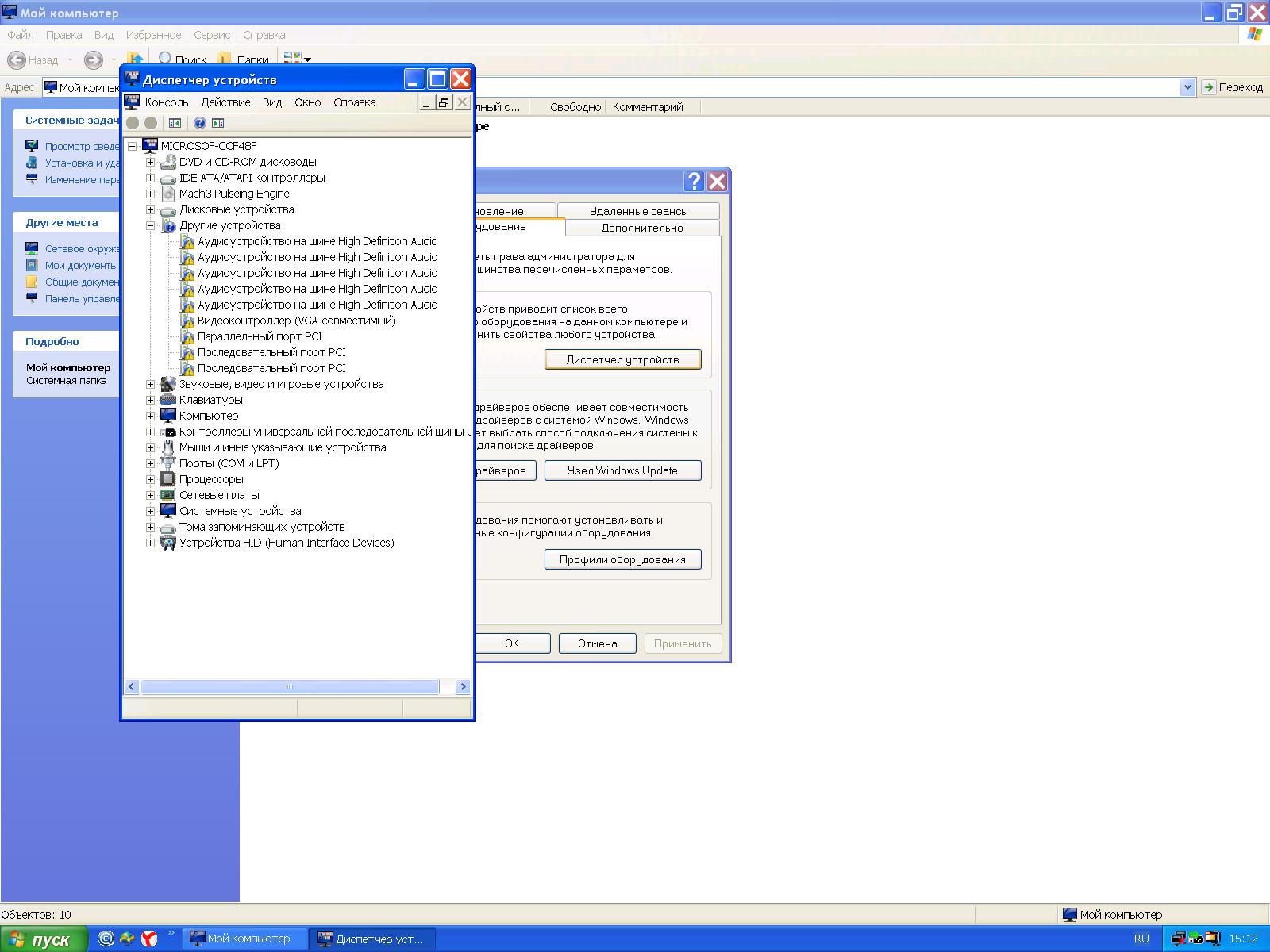Open the Views icon menu in Explorer toolbar
This screenshot has height=952, width=1270.
[x=297, y=59]
